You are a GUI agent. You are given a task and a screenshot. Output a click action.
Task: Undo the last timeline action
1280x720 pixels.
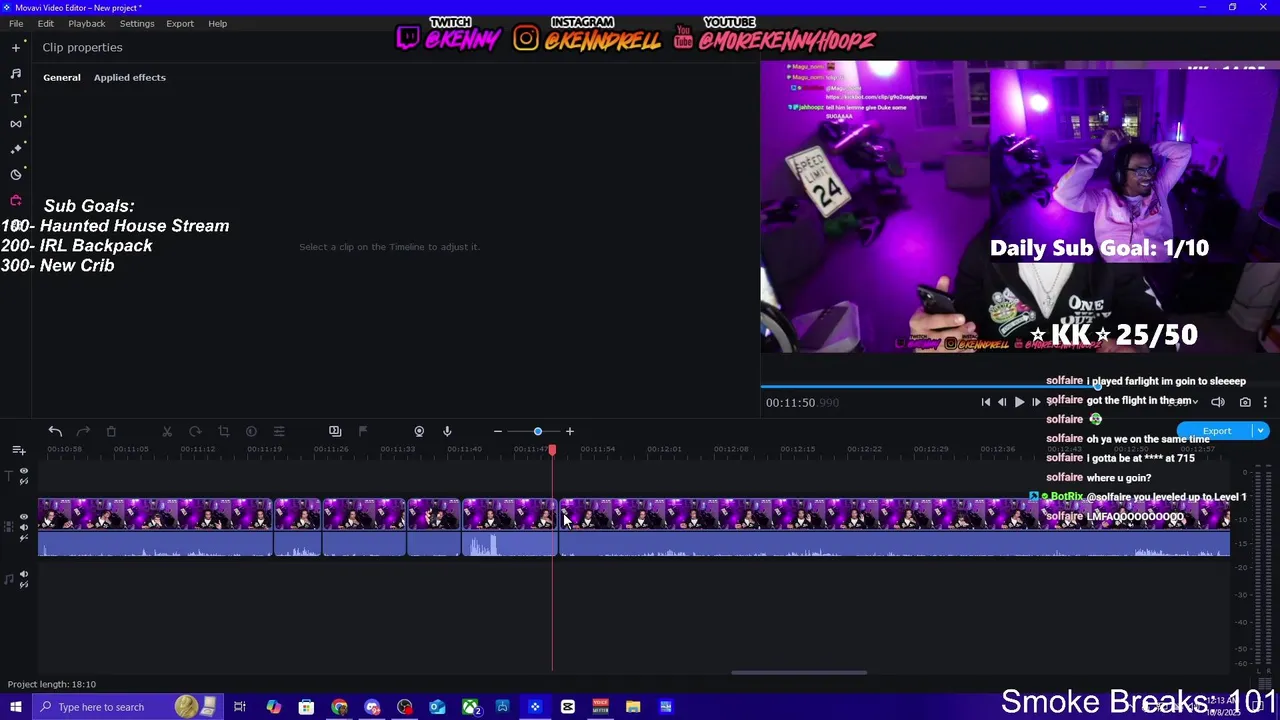pos(55,431)
